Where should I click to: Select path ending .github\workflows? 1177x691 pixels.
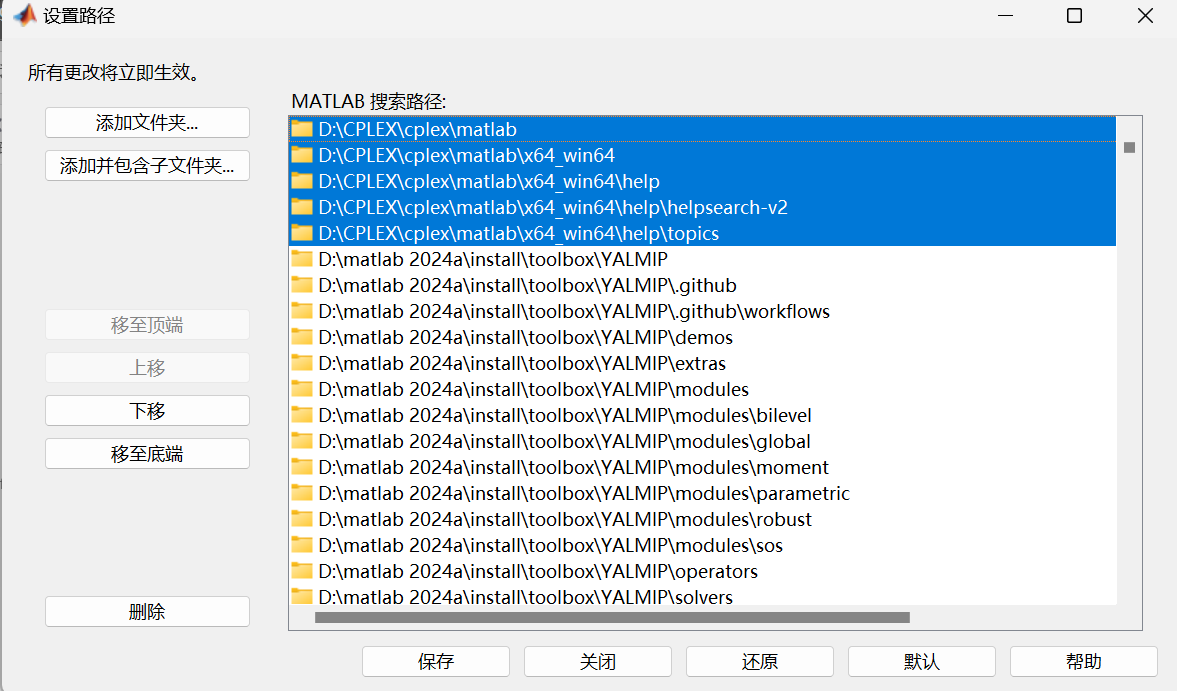pos(703,311)
